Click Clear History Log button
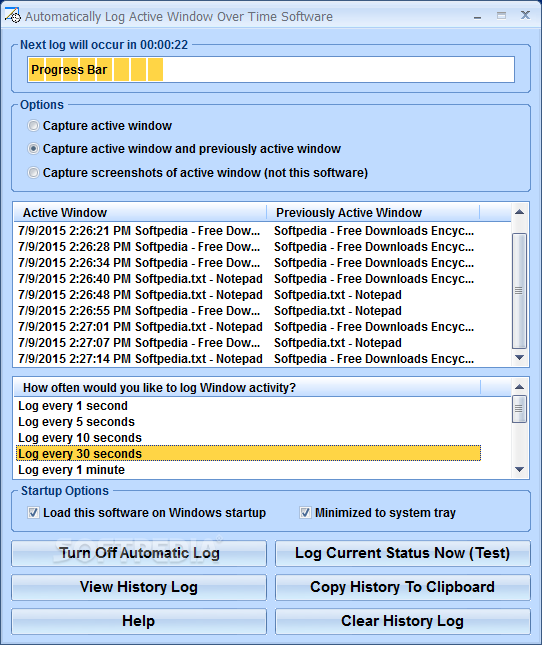This screenshot has height=645, width=542. coord(403,621)
